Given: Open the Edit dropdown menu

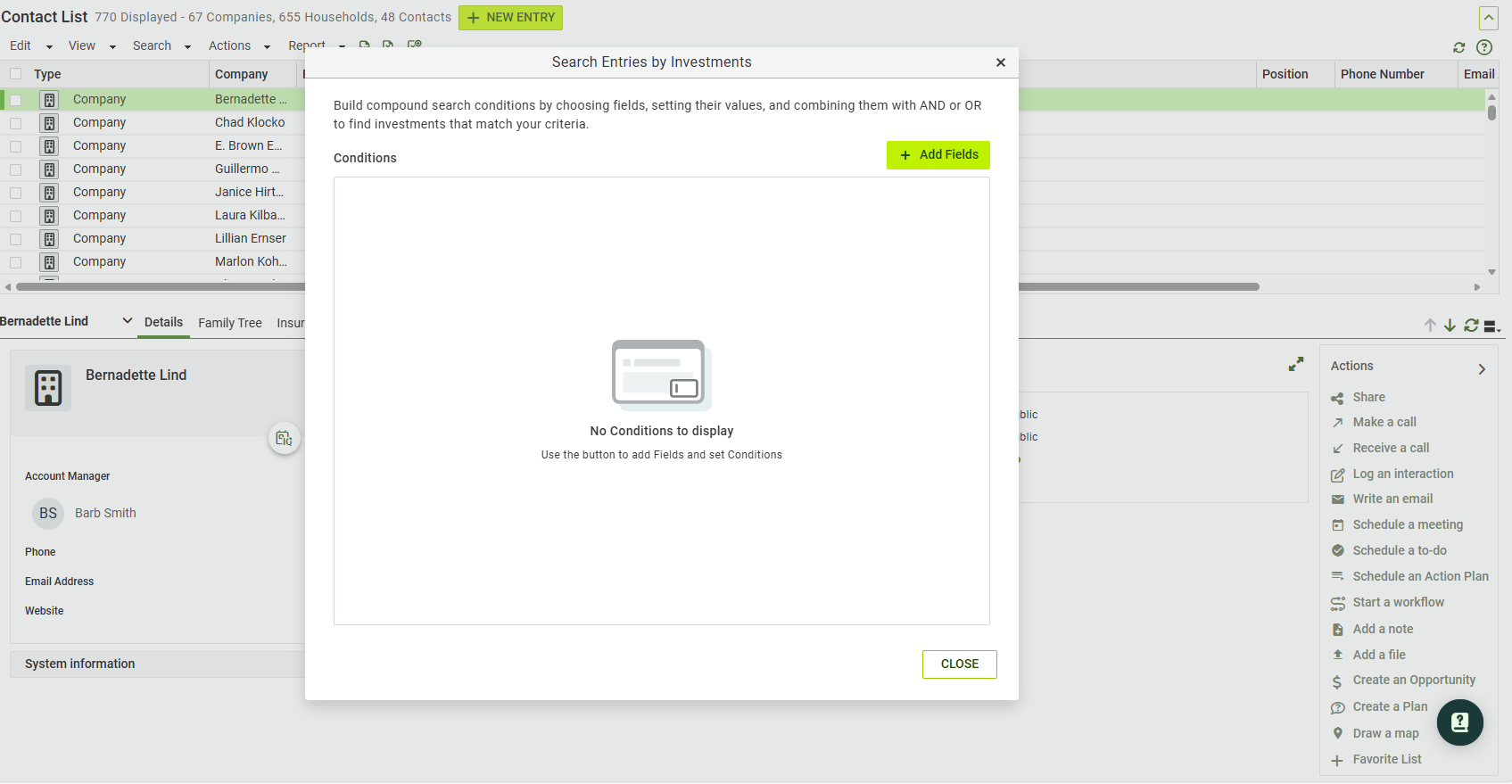Looking at the screenshot, I should point(30,45).
